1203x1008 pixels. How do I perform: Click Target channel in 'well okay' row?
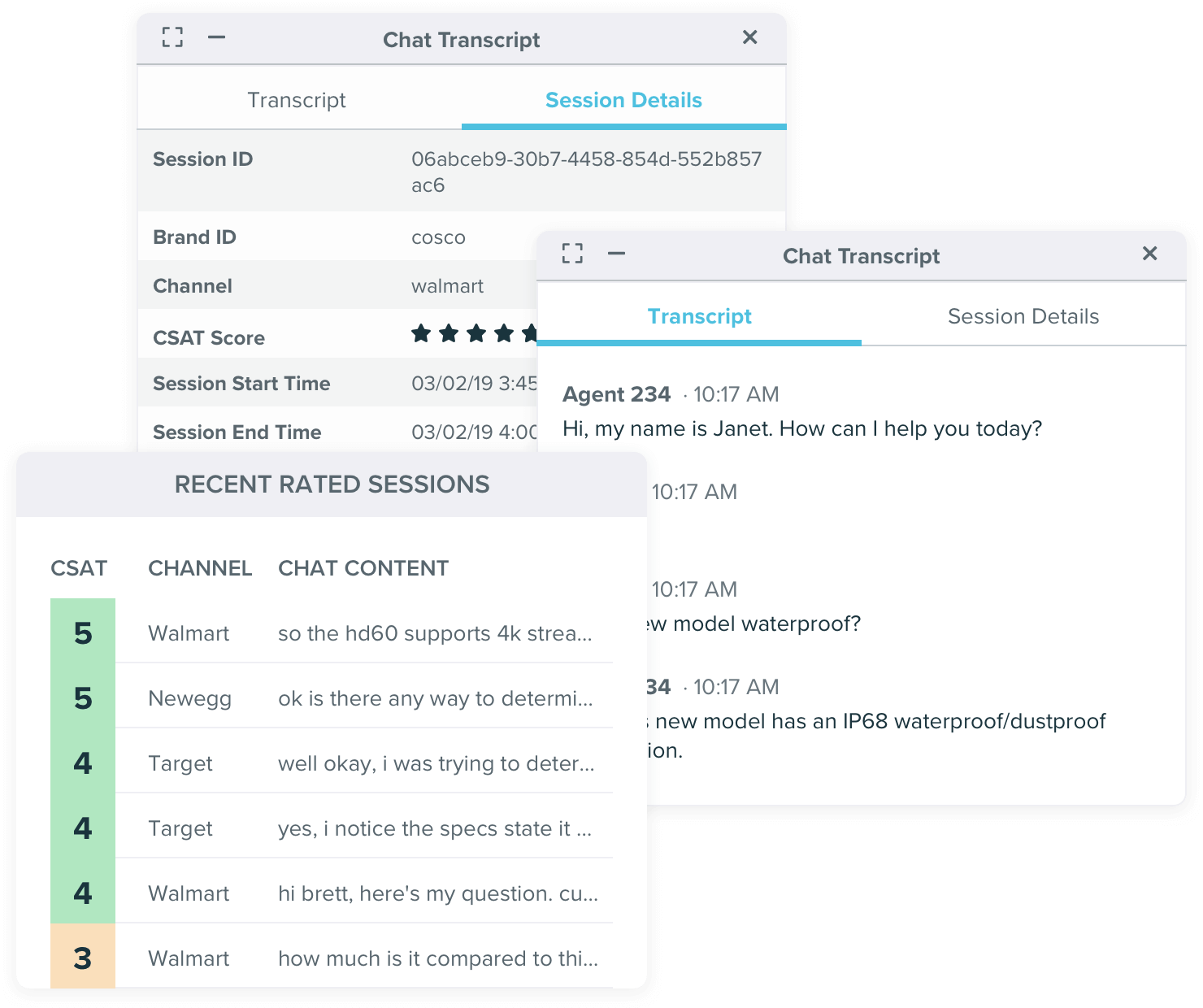click(x=180, y=764)
